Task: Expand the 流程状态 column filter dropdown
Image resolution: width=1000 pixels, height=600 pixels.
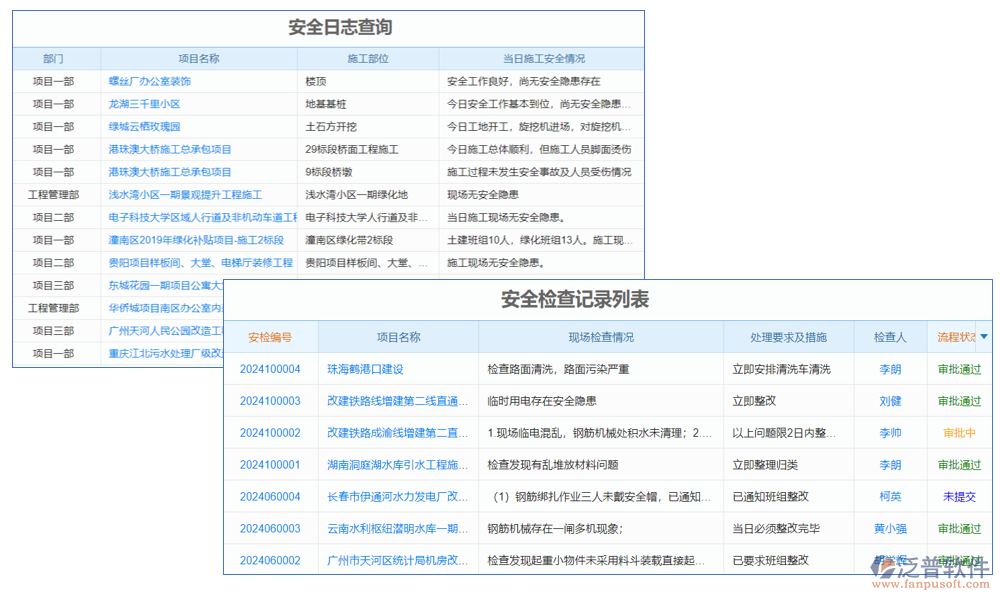Action: 984,337
